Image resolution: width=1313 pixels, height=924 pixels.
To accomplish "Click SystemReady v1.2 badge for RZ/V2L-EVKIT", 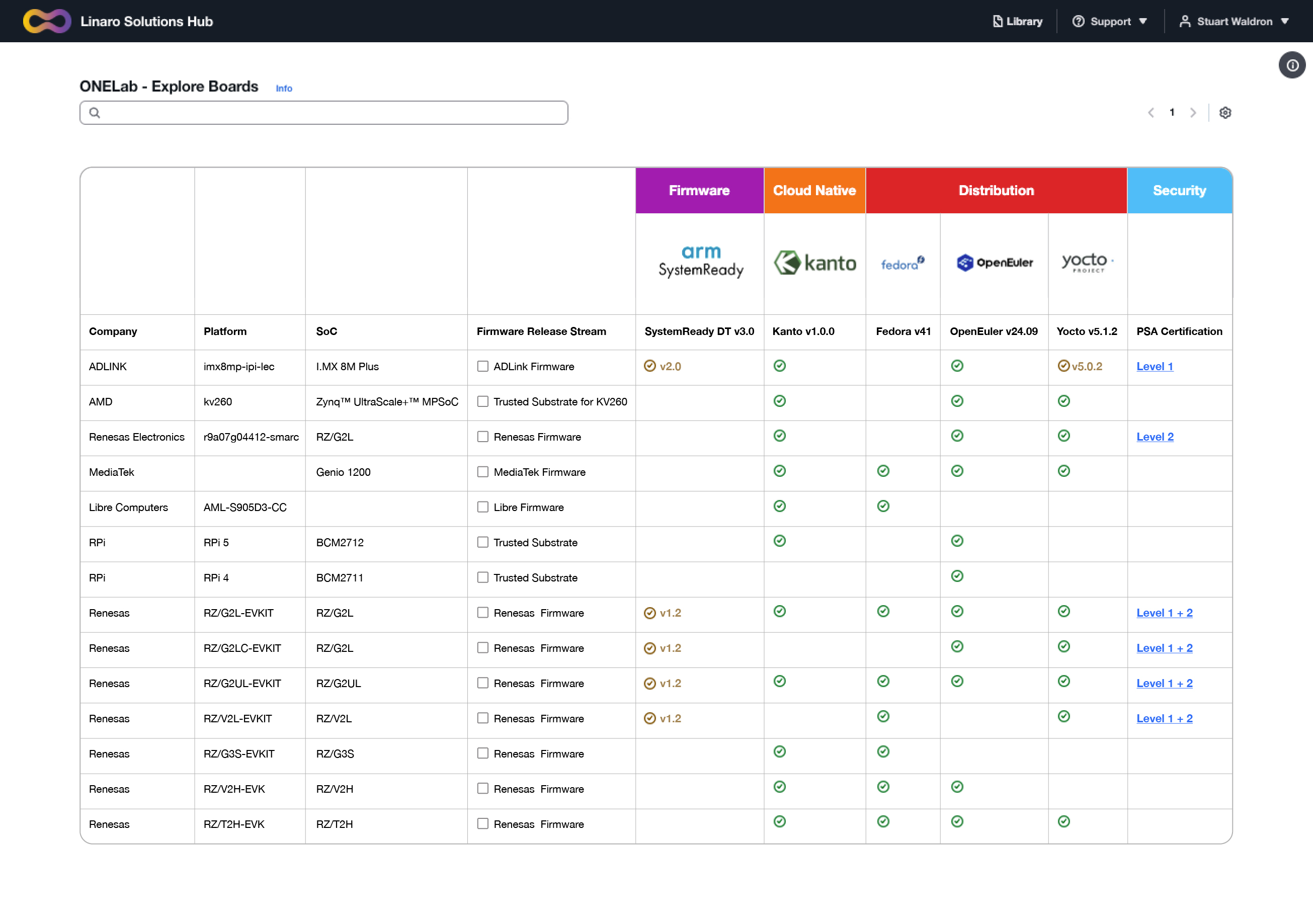I will [662, 718].
